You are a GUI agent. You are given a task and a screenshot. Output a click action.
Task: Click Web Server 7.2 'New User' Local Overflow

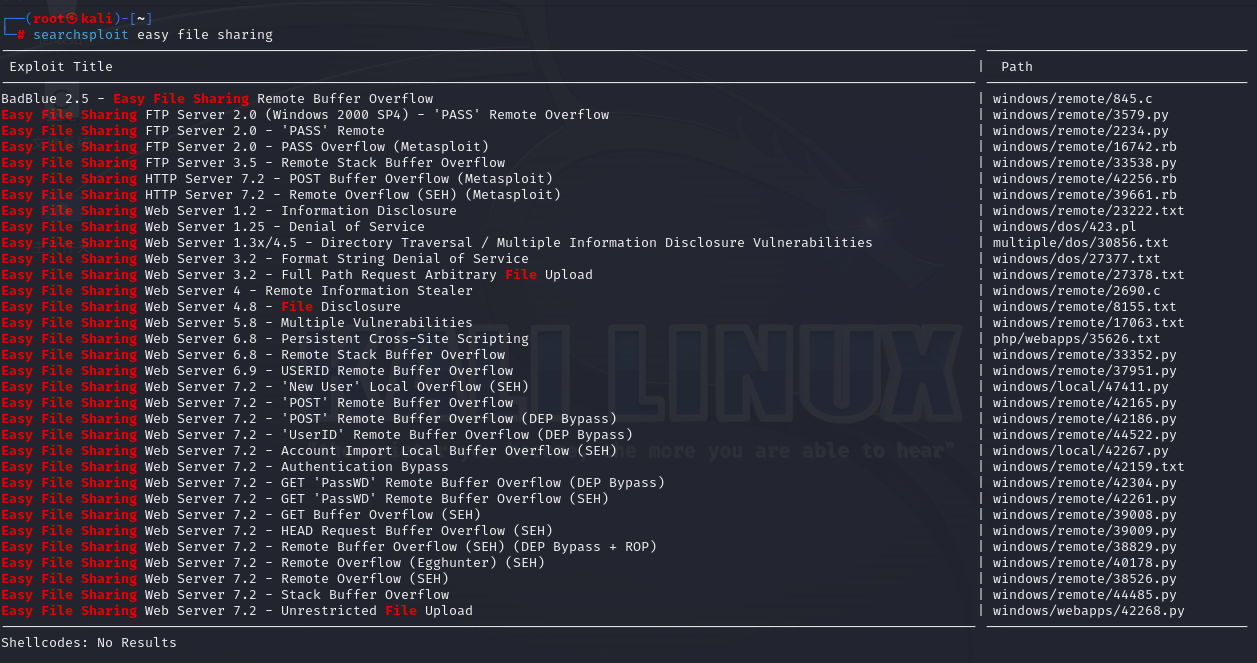pos(265,387)
